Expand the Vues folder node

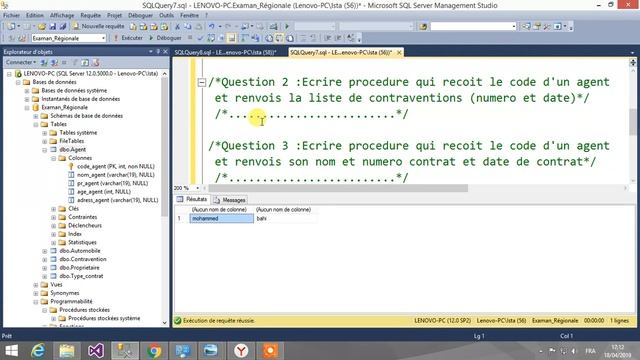click(x=36, y=285)
